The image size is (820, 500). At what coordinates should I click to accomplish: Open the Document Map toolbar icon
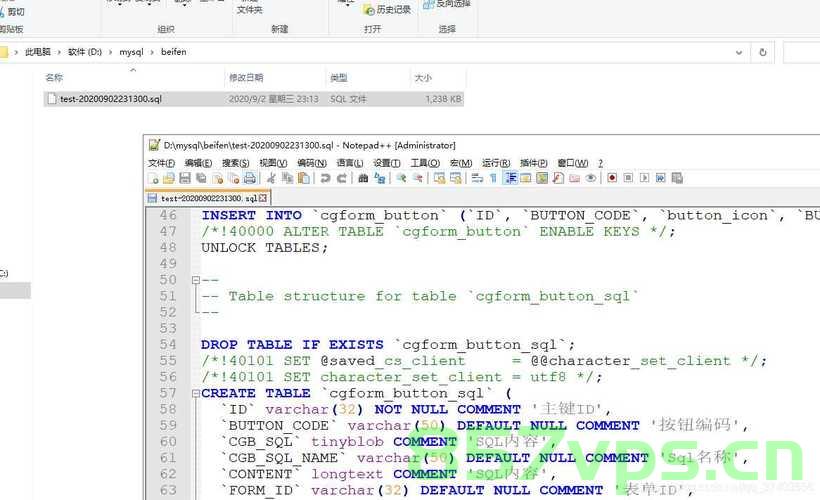tap(542, 178)
